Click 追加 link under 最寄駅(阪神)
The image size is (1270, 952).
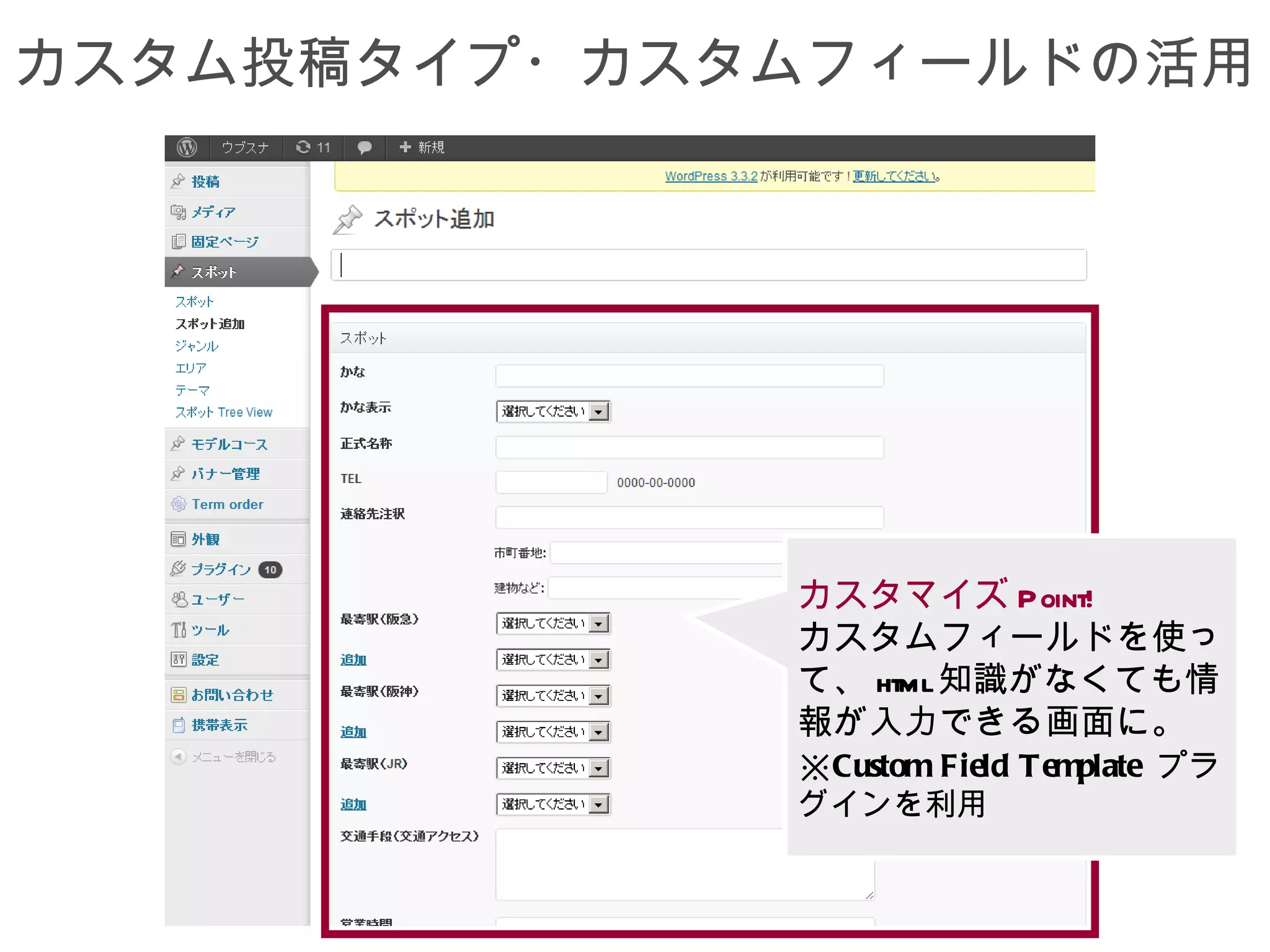pos(353,732)
